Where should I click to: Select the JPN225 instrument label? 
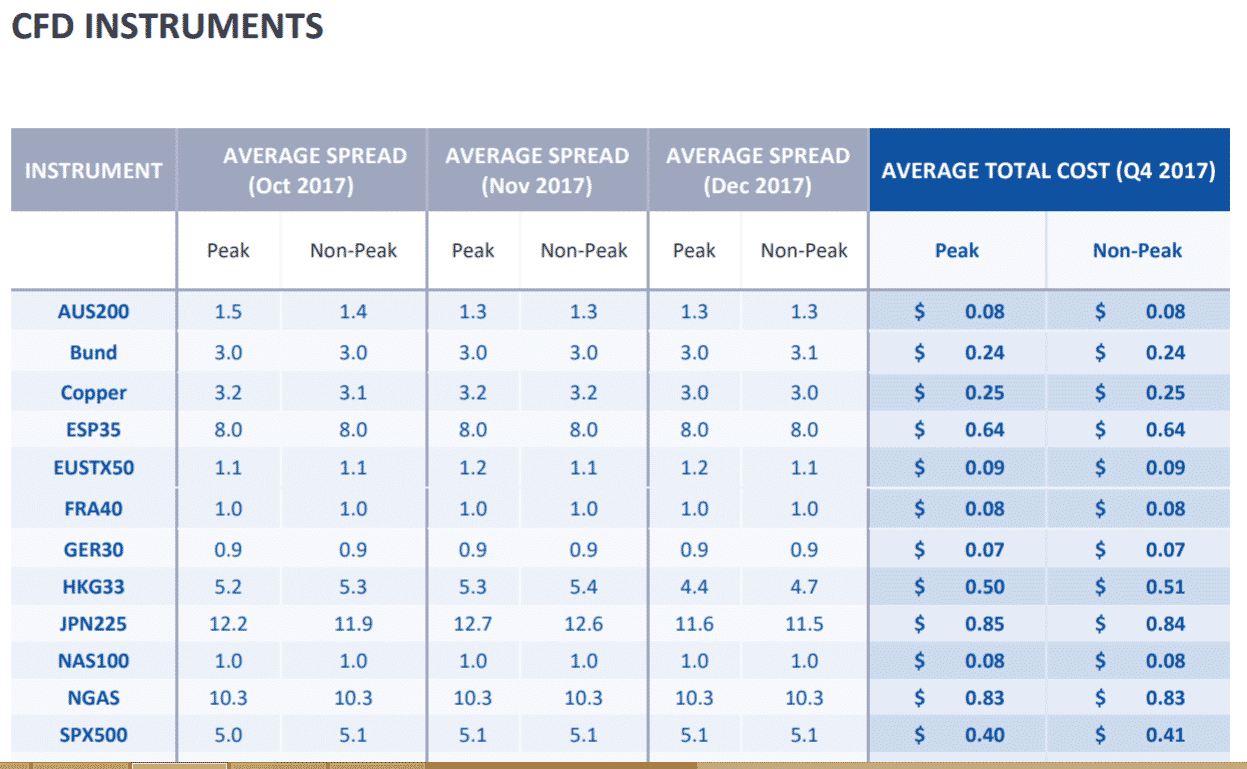pos(93,624)
